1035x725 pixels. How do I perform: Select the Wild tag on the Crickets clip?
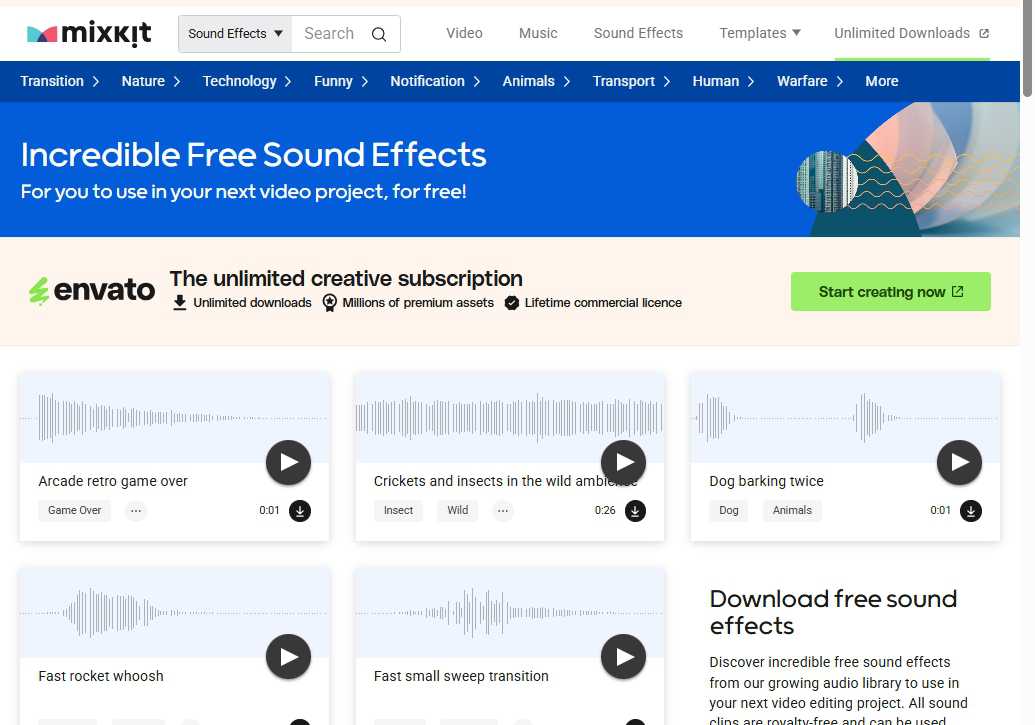[x=457, y=510]
